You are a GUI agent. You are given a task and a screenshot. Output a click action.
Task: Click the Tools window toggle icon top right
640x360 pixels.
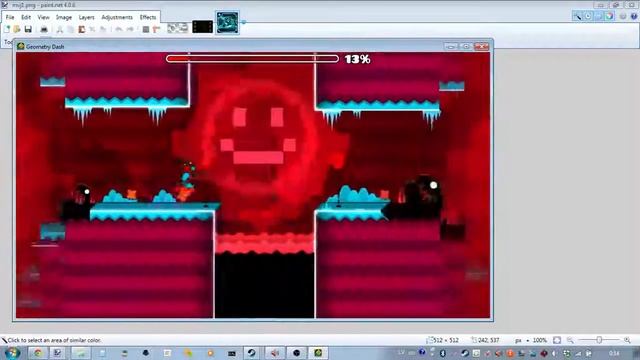click(x=577, y=16)
